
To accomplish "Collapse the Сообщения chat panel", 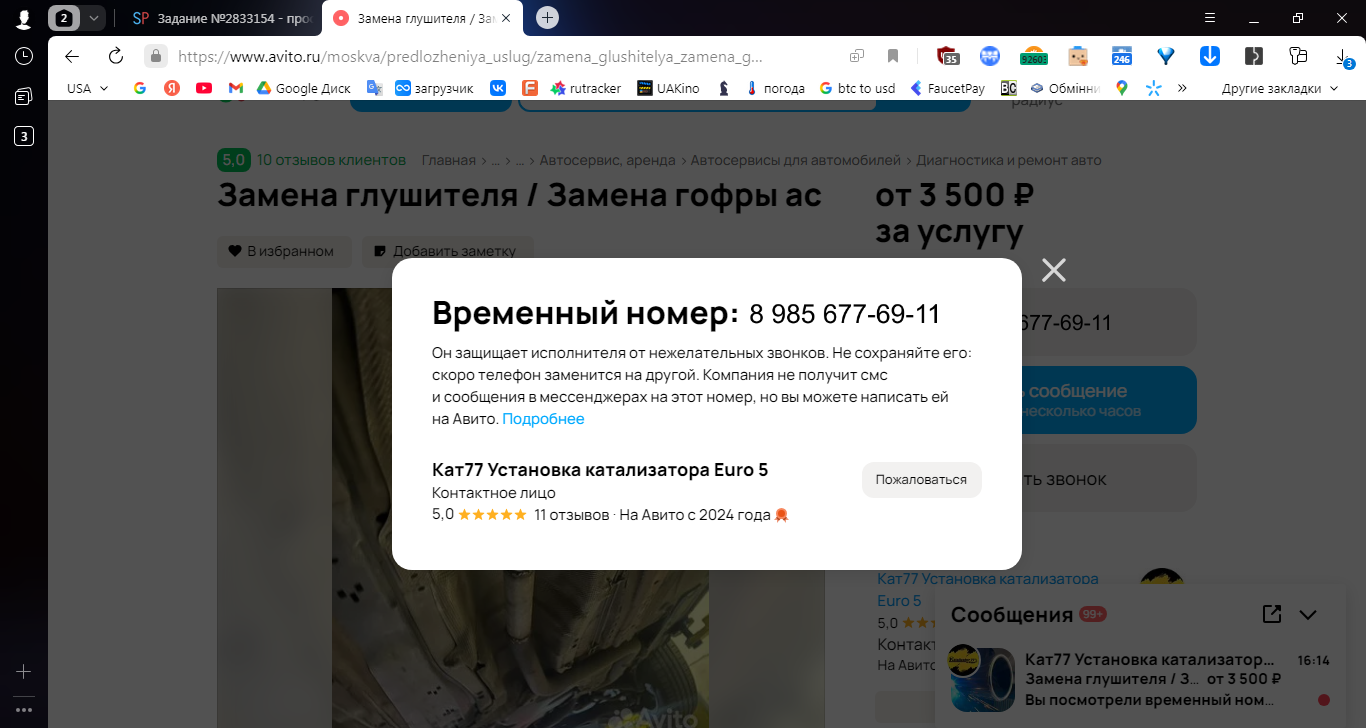I will click(1308, 615).
